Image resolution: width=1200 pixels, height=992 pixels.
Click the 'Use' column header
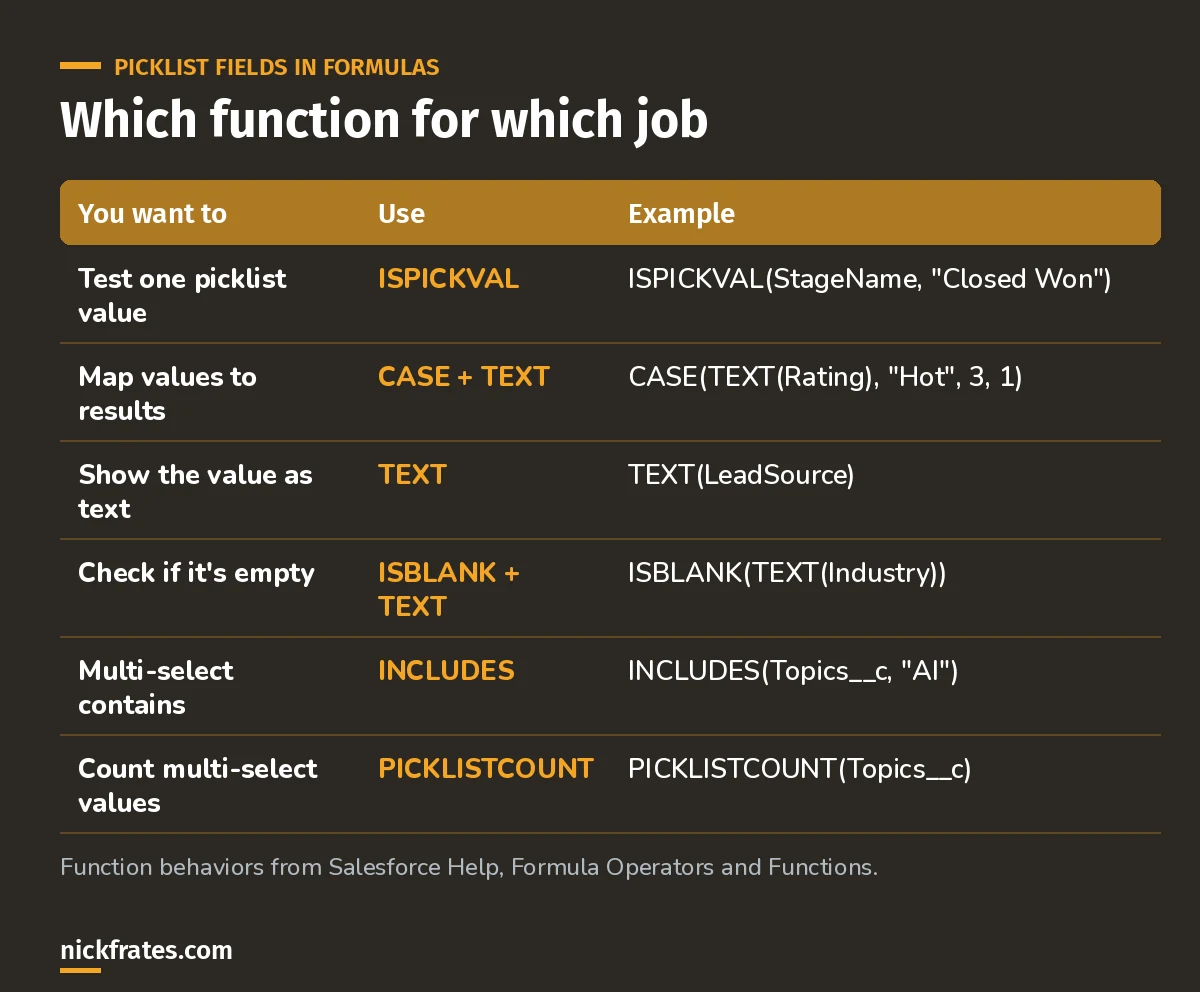[x=401, y=213]
